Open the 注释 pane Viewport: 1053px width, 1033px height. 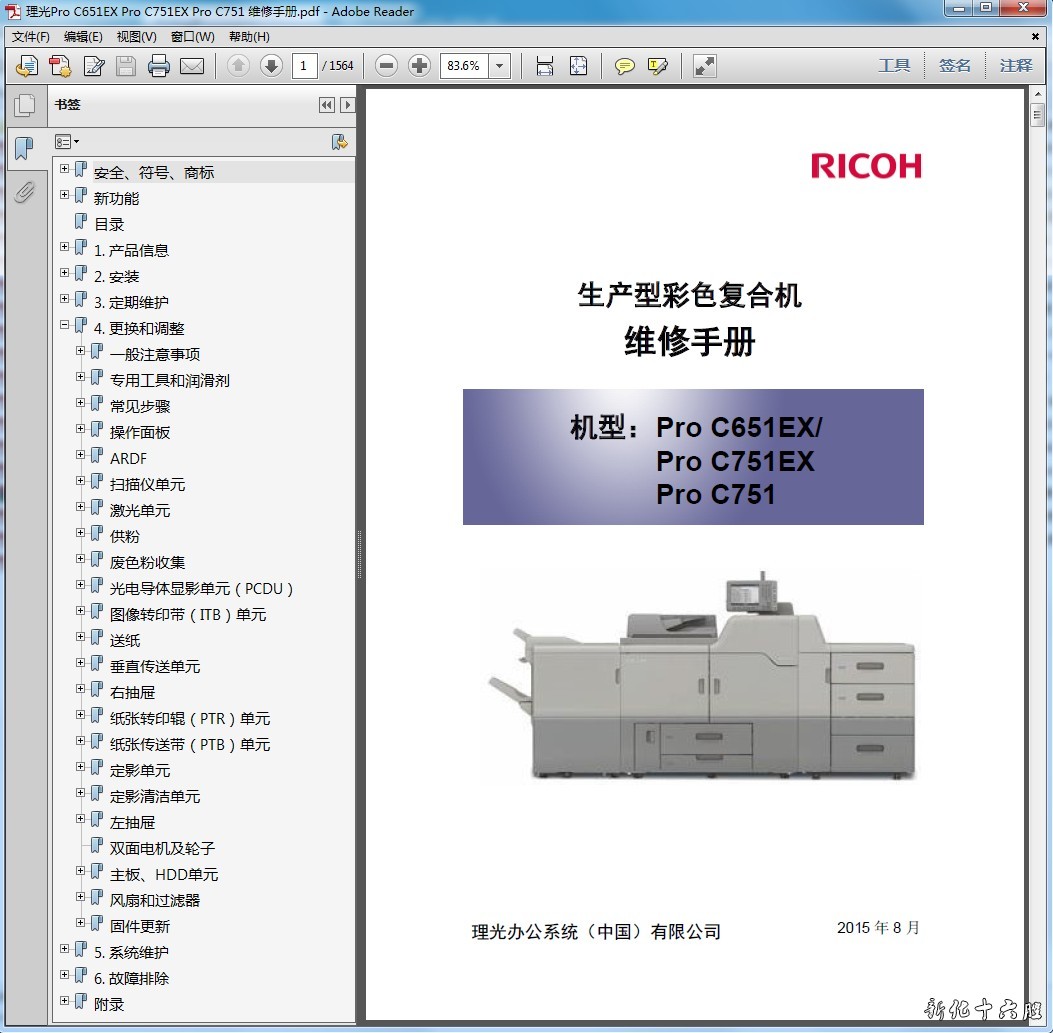[x=1015, y=66]
